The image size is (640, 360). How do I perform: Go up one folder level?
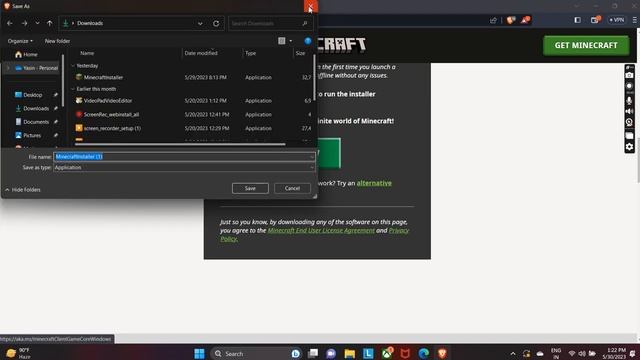tap(50, 23)
